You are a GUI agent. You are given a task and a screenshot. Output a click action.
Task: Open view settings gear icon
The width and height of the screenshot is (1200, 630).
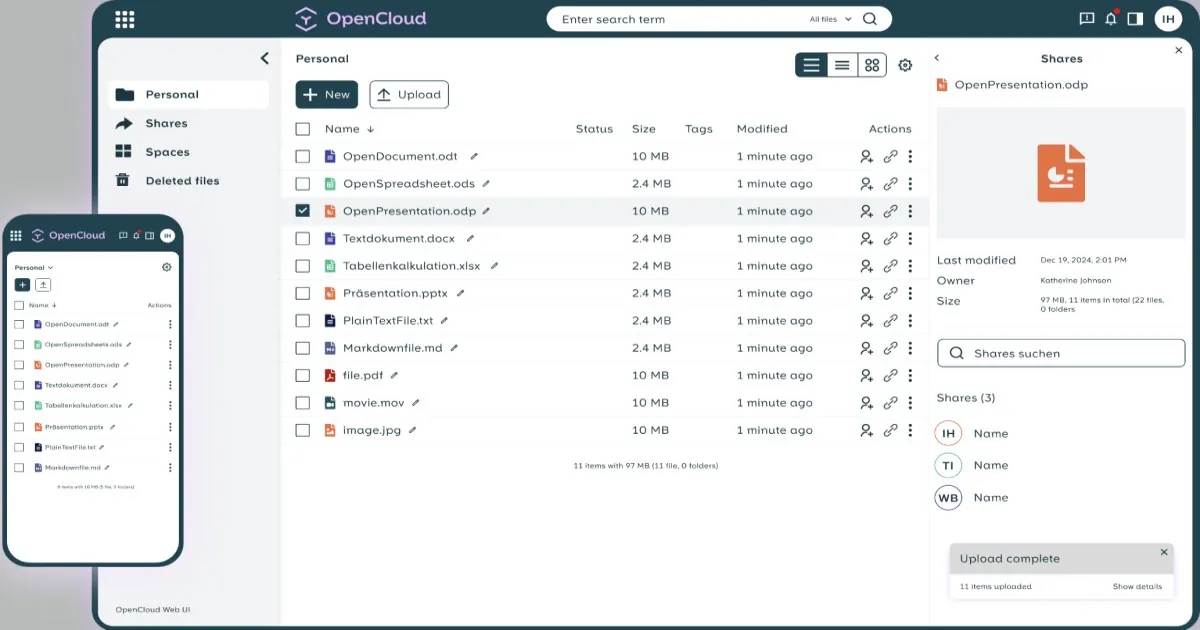tap(905, 65)
